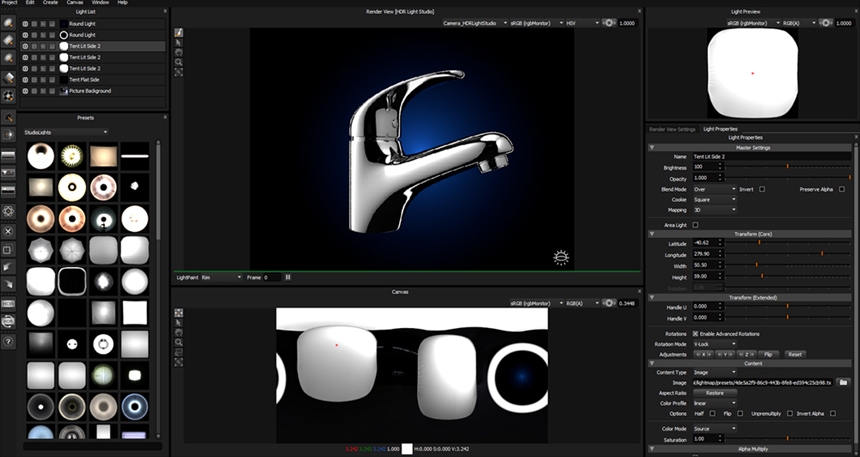Click the Saturation slider handle

(788, 438)
